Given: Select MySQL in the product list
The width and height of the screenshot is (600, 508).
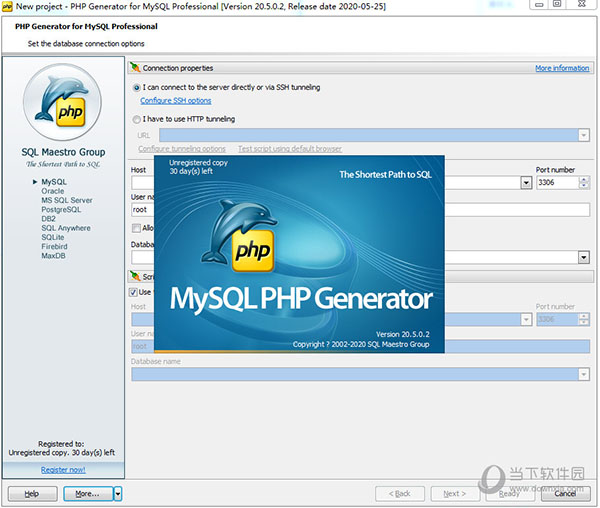Looking at the screenshot, I should pos(54,182).
